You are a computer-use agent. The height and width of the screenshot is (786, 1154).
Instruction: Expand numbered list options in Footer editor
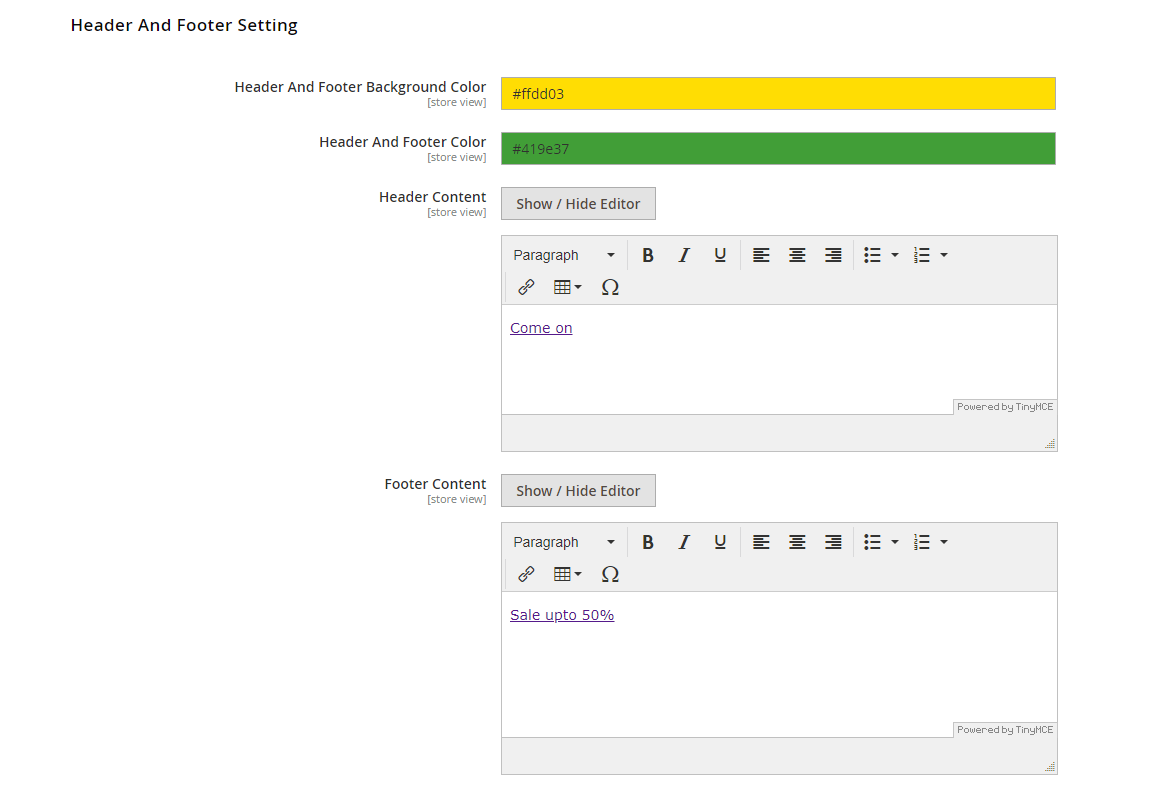(944, 542)
